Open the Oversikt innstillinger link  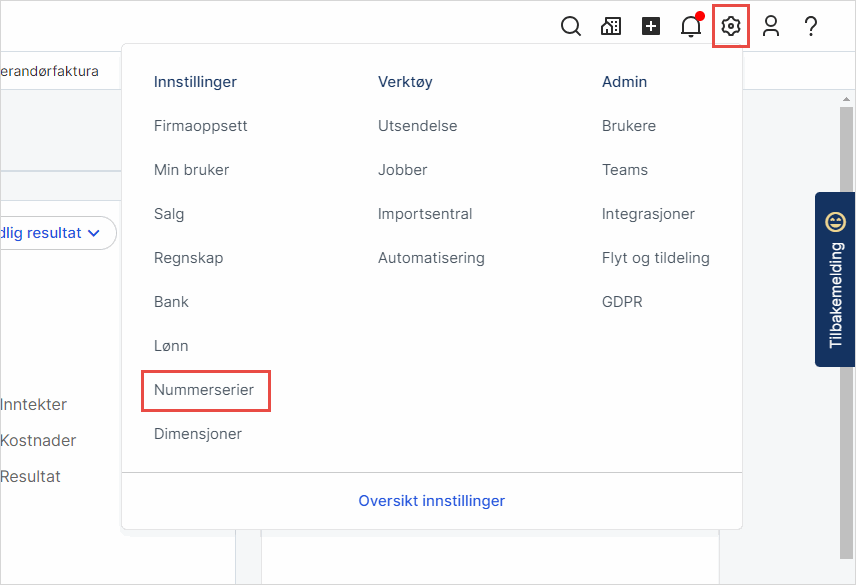[x=432, y=501]
